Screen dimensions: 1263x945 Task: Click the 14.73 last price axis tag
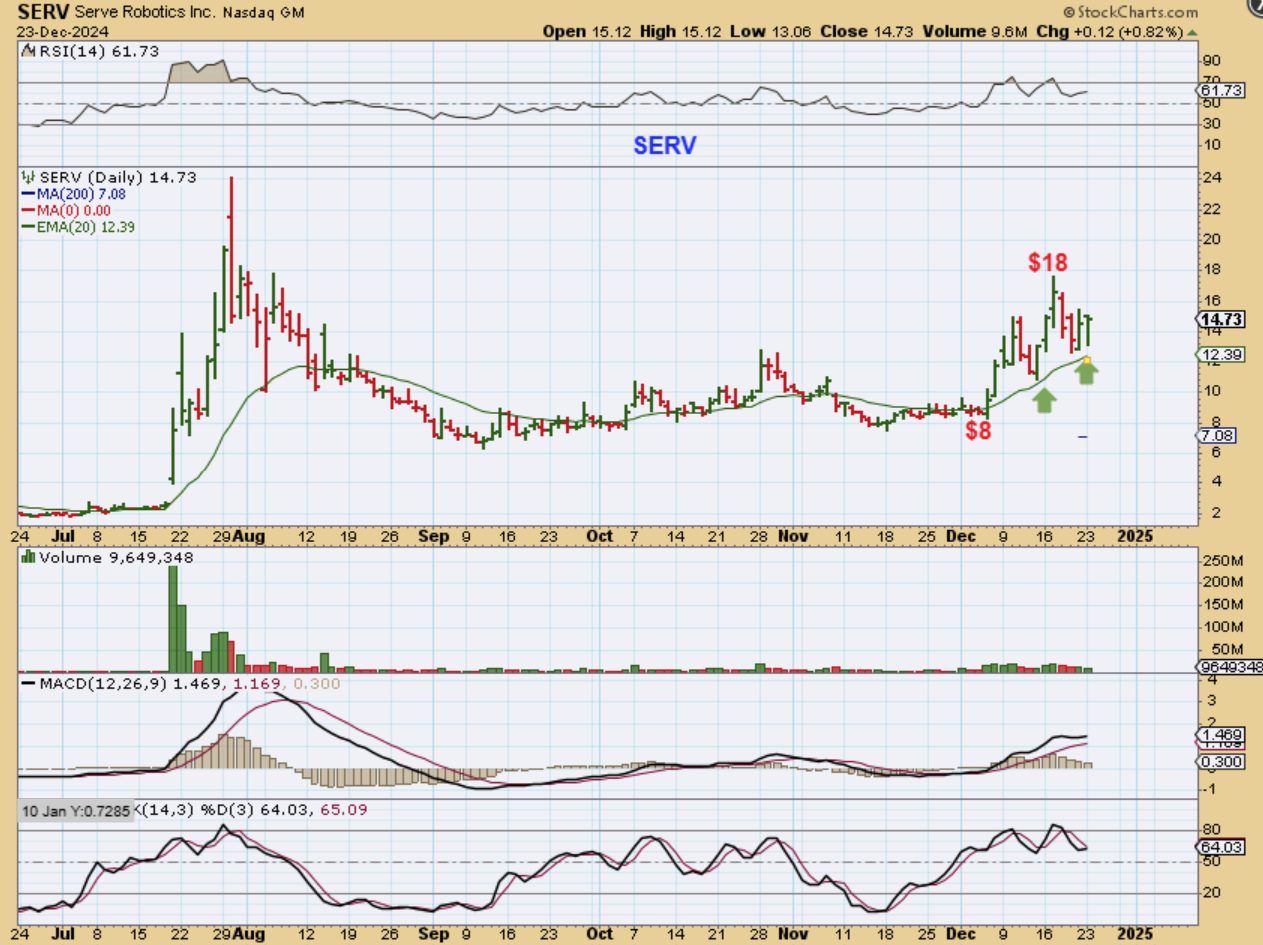(x=1221, y=319)
